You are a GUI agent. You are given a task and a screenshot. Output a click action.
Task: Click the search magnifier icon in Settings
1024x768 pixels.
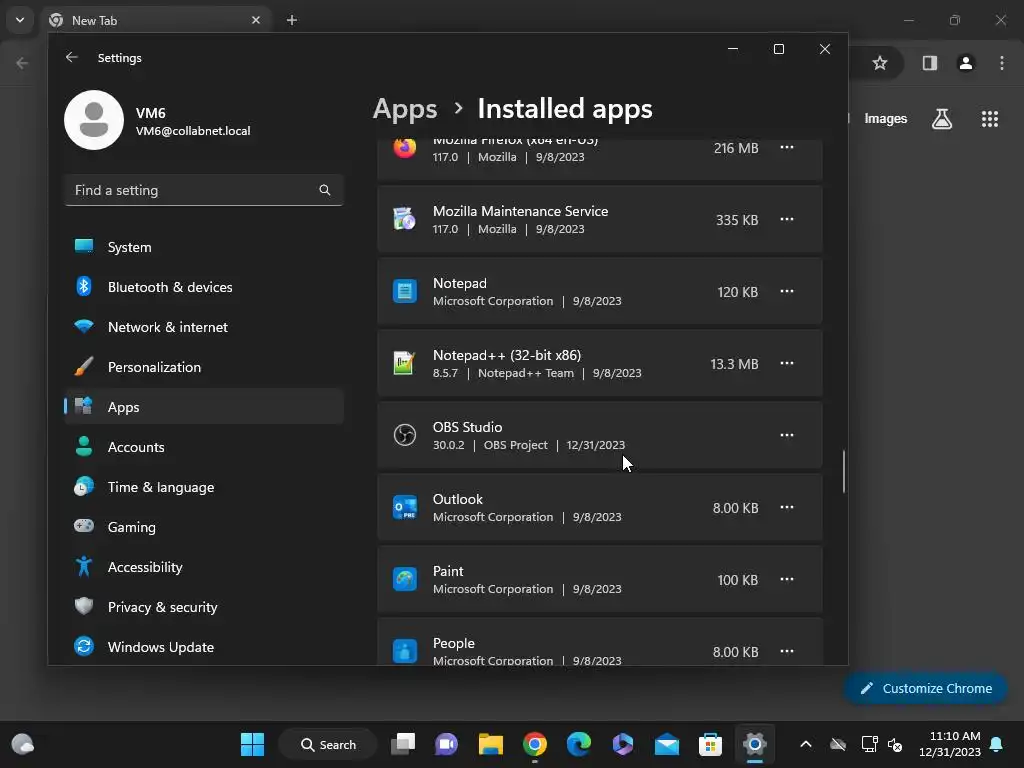[325, 190]
